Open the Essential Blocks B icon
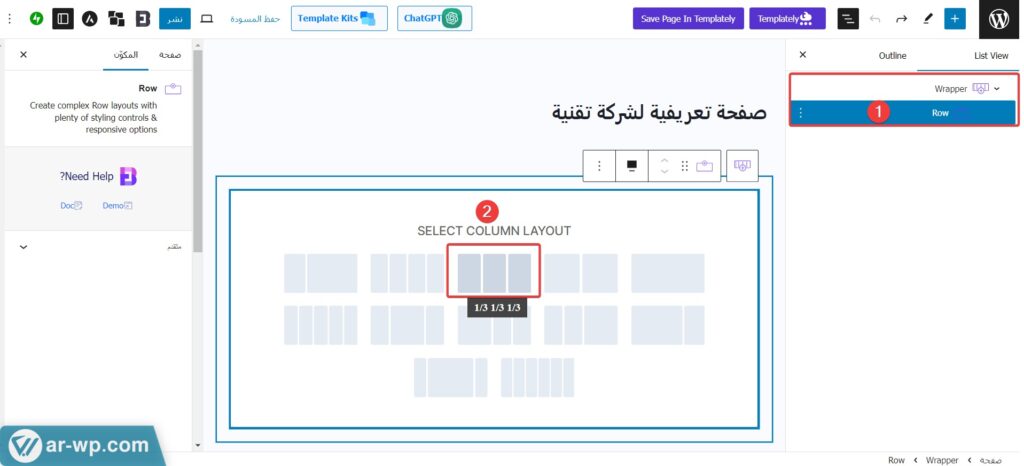Image resolution: width=1024 pixels, height=466 pixels. [x=142, y=19]
